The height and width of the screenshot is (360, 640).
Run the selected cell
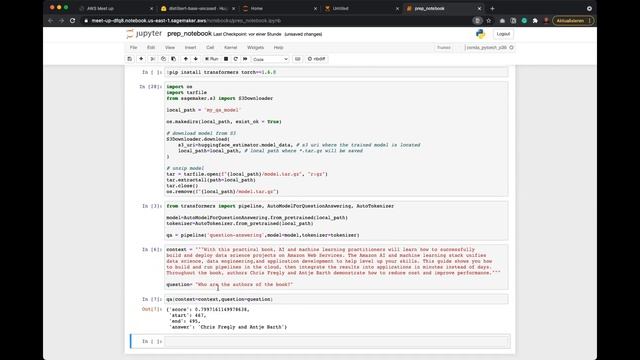click(211, 59)
